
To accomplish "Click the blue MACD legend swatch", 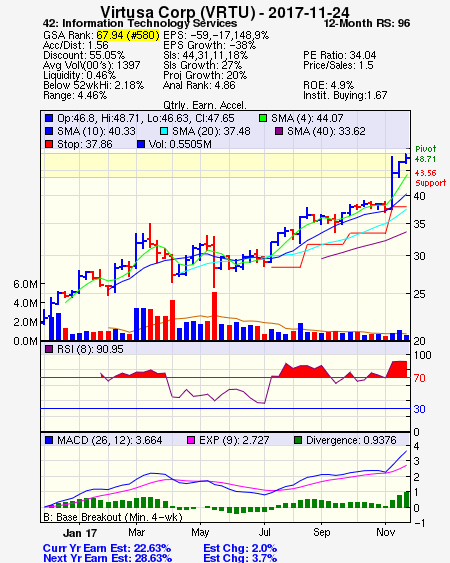I will click(49, 440).
